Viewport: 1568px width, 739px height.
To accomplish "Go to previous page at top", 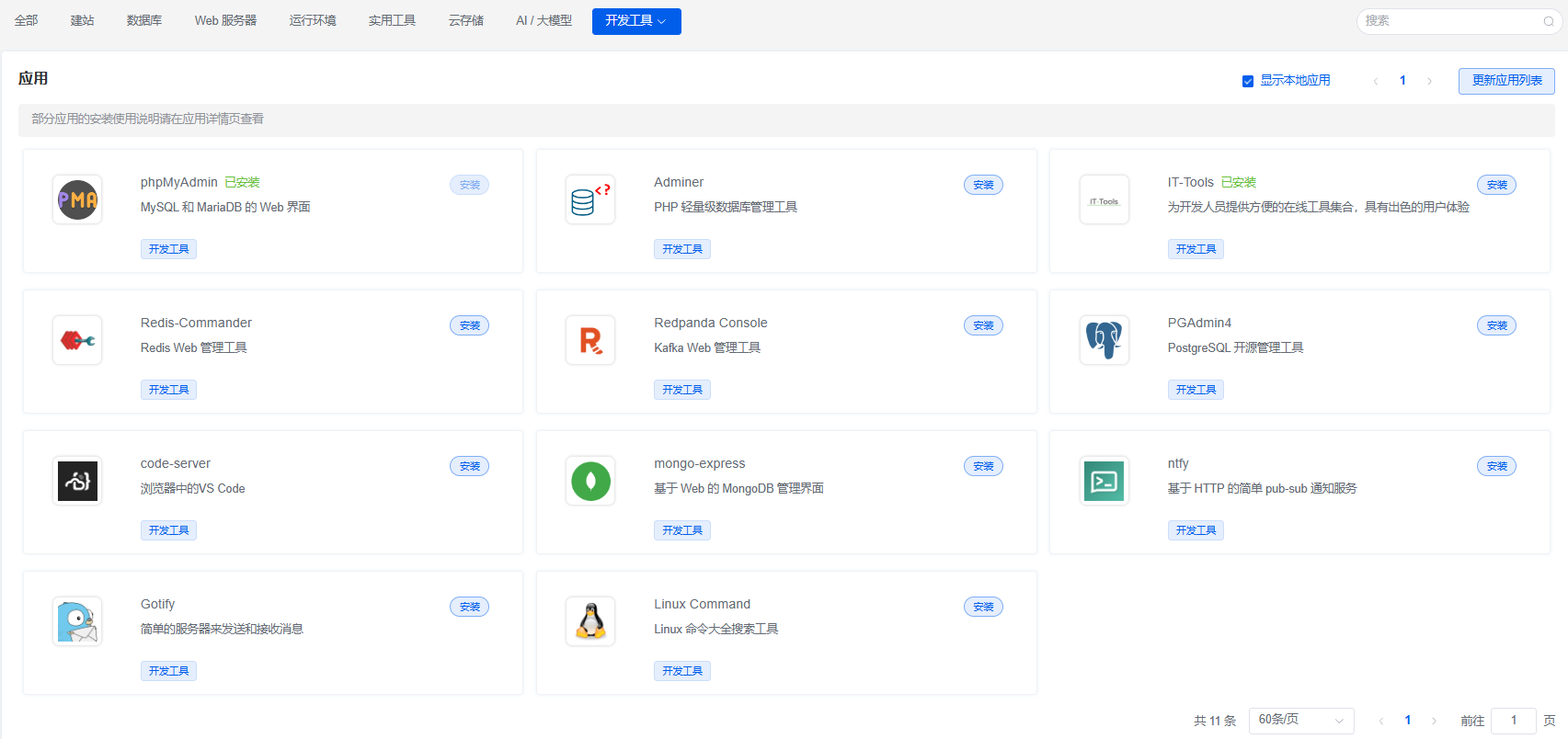I will (x=1376, y=81).
